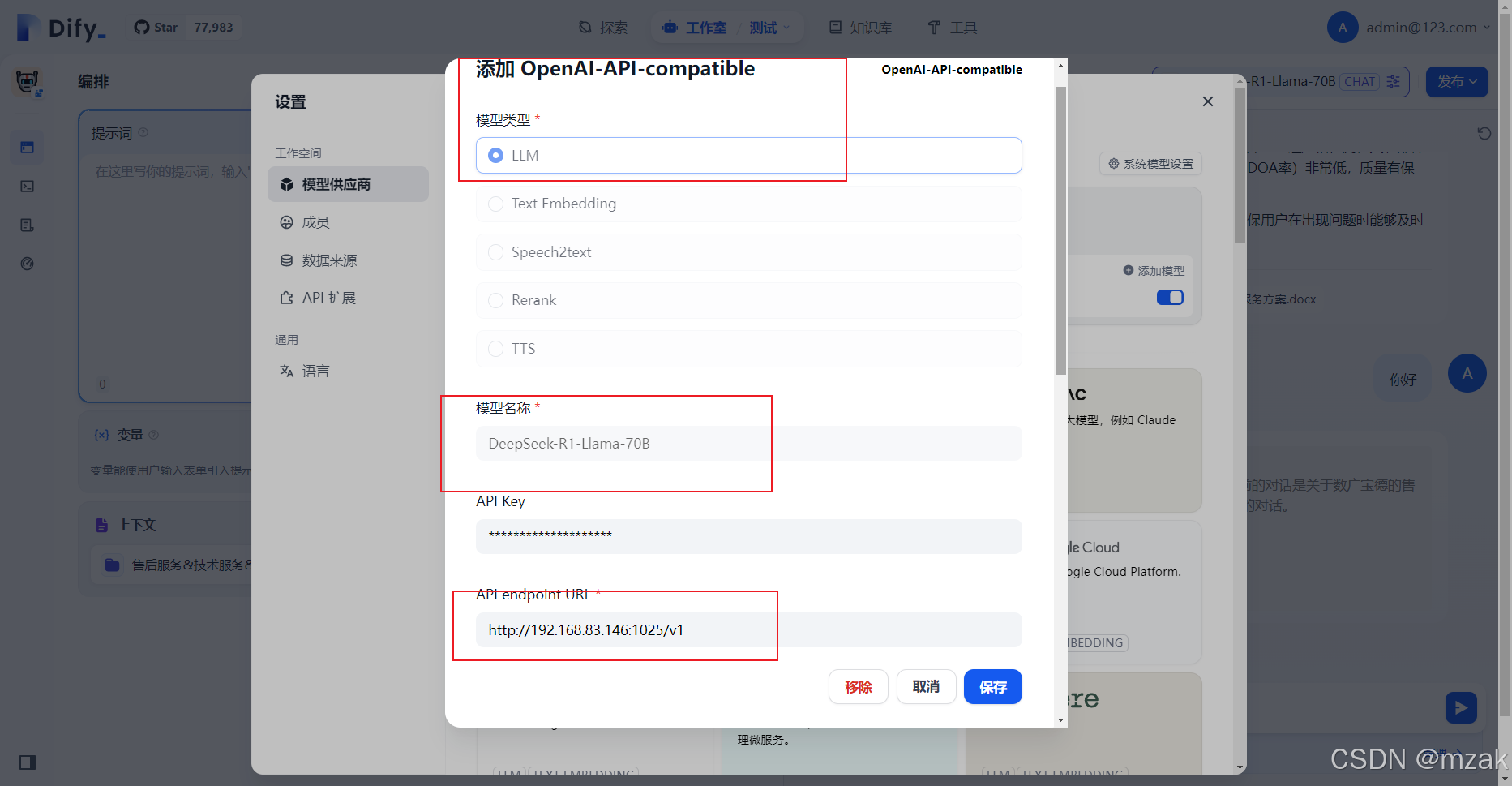The height and width of the screenshot is (786, 1512).
Task: Click the send message arrow button
Action: tap(1461, 707)
